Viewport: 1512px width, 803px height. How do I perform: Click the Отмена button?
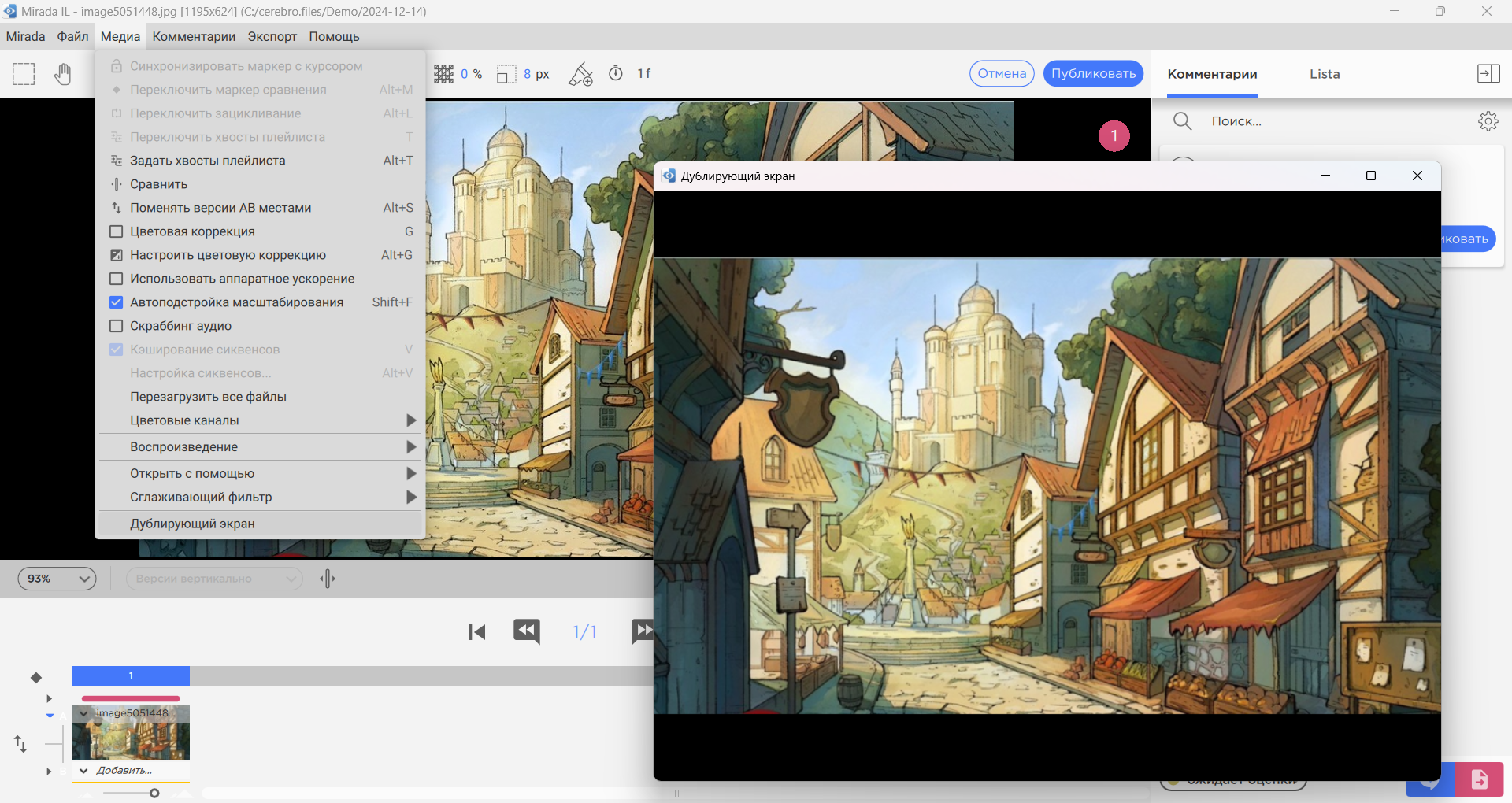1002,73
